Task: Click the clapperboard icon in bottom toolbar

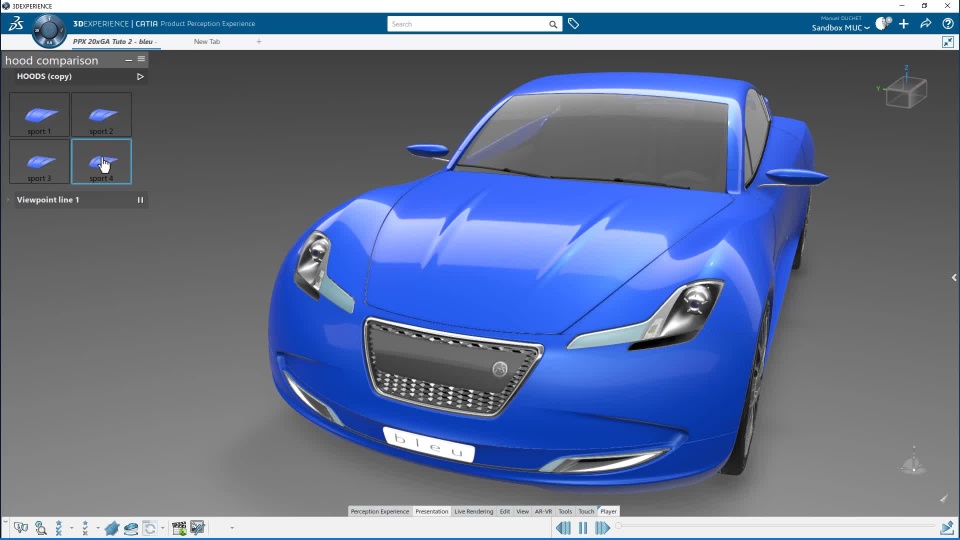Action: pyautogui.click(x=179, y=528)
